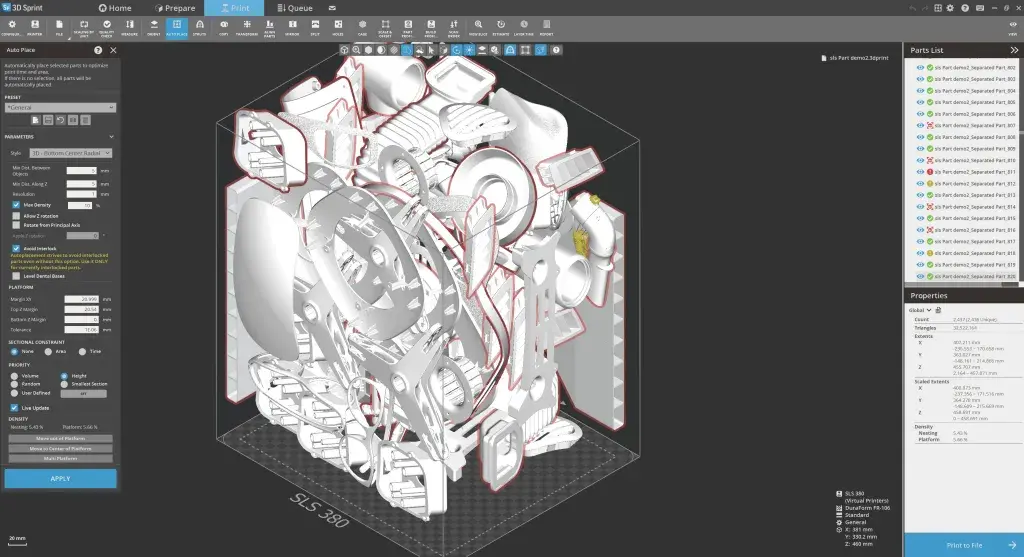
Task: Click the Print to File button
Action: pos(964,545)
